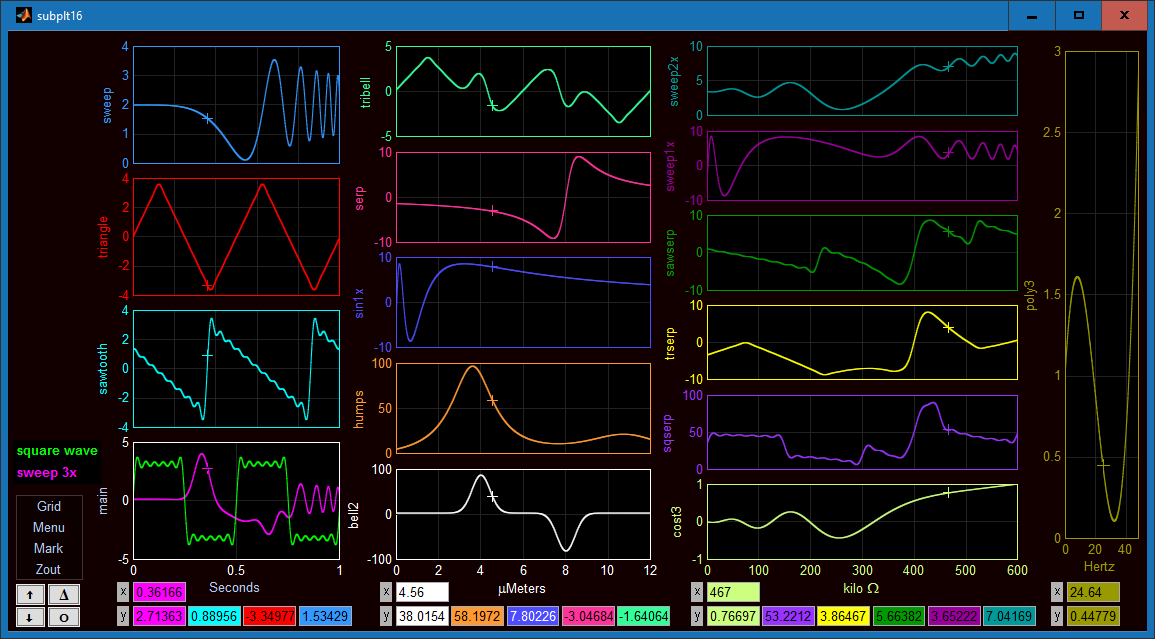Viewport: 1155px width, 639px height.
Task: Click the Hertz x-axis label
Action: pos(1099,567)
